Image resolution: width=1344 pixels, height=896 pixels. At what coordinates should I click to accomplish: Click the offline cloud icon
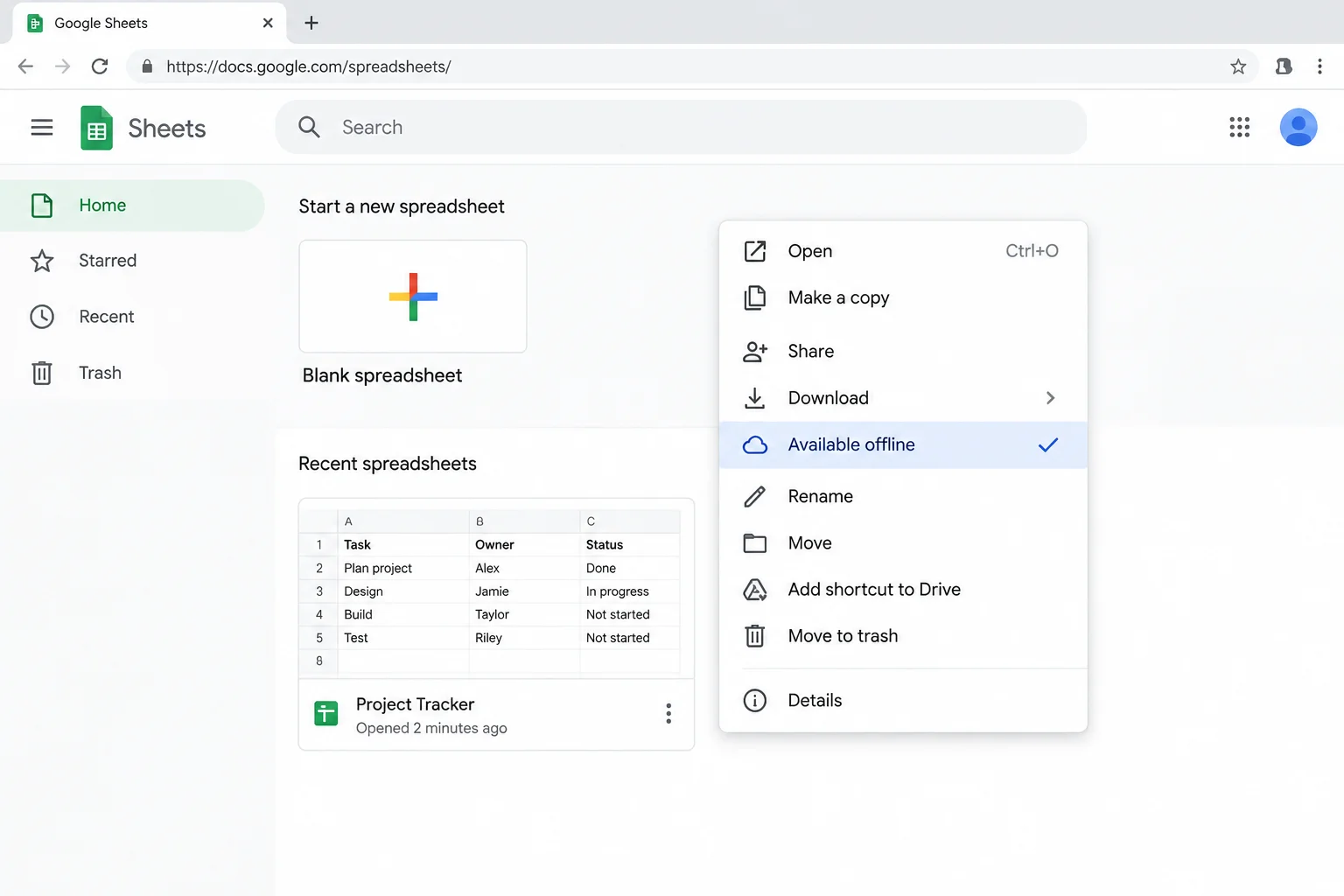[755, 444]
